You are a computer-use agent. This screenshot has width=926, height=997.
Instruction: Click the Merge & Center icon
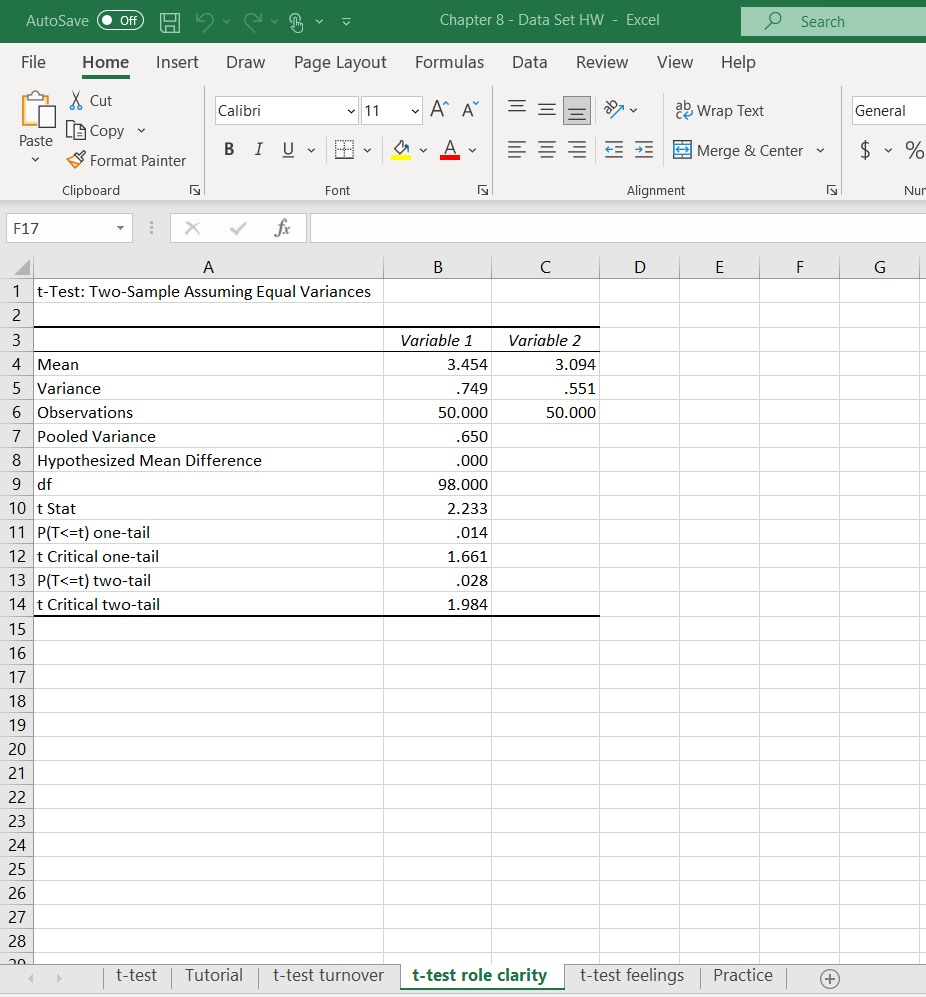point(681,150)
